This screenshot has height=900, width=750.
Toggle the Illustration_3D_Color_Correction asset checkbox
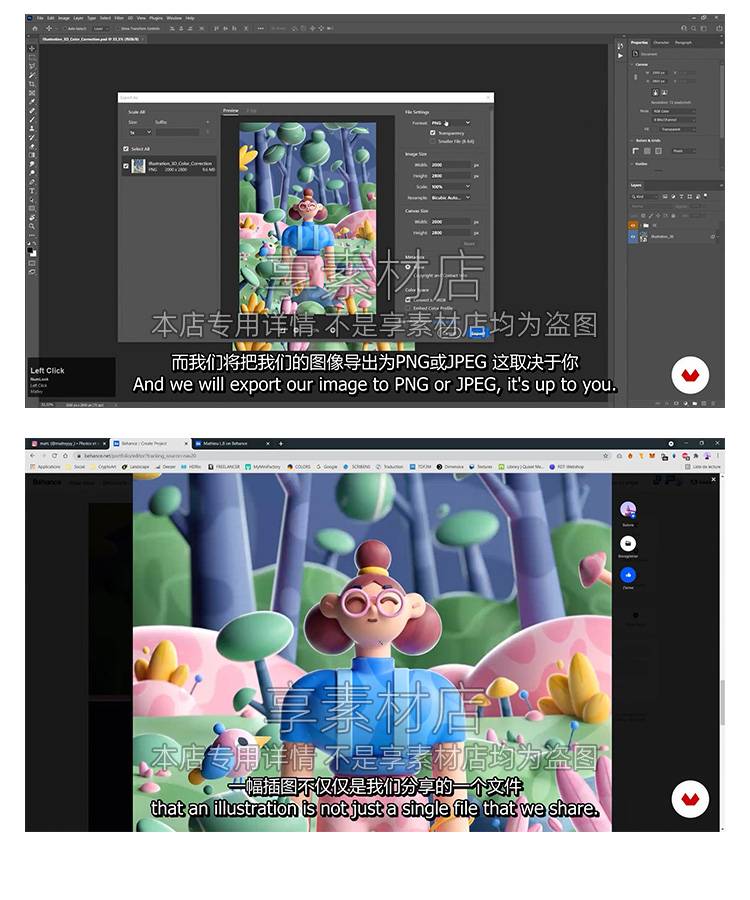[126, 166]
